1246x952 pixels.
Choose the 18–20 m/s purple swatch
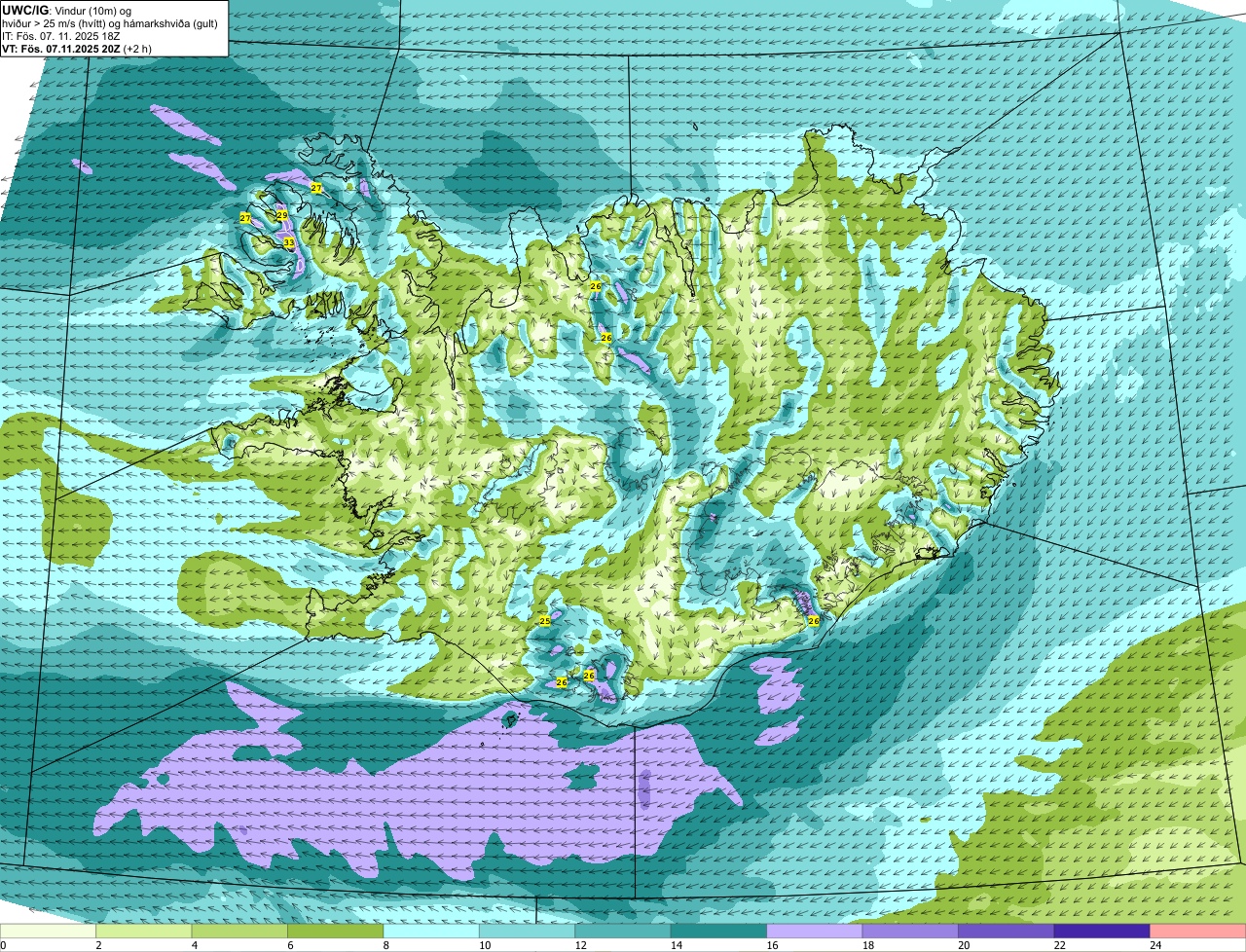pyautogui.click(x=911, y=931)
